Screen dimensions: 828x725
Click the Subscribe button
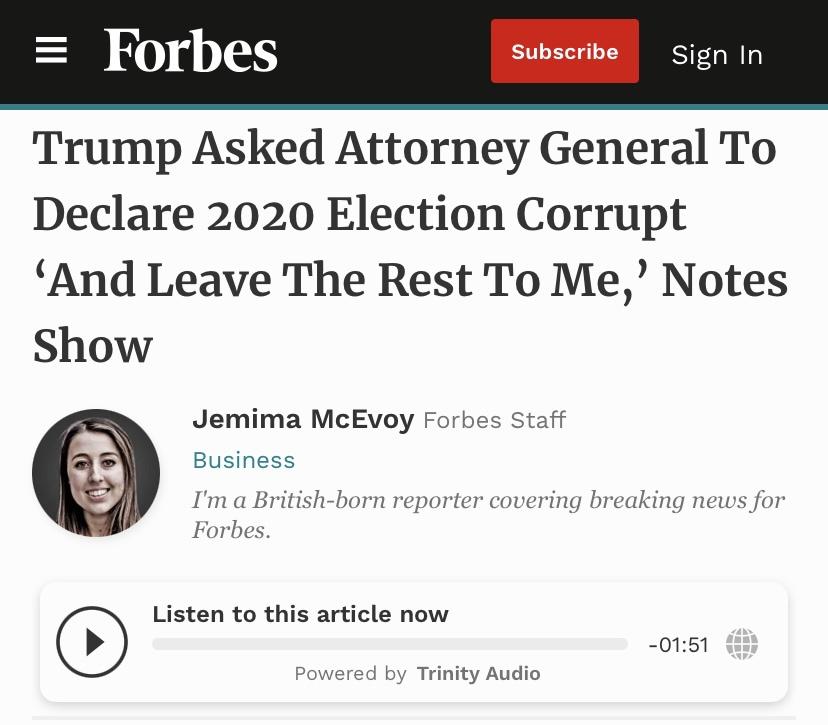(x=564, y=51)
